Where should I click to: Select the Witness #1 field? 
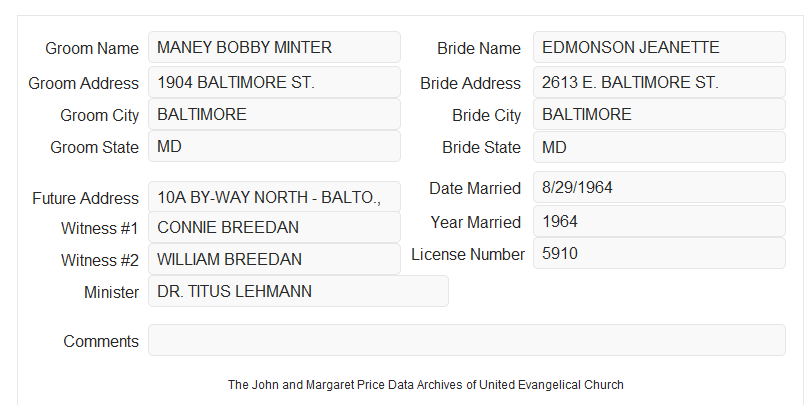pyautogui.click(x=274, y=227)
